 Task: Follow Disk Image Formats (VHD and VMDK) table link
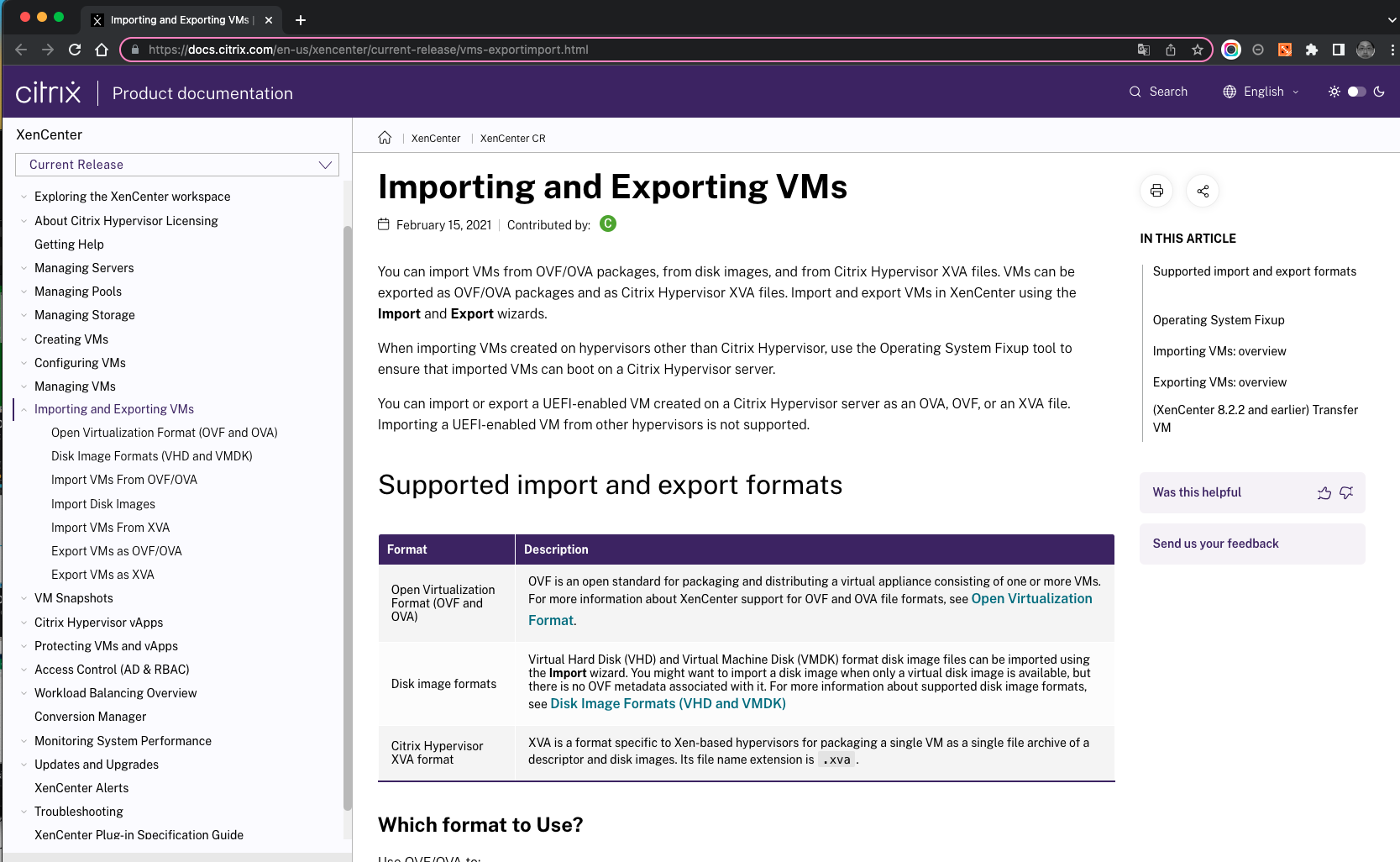[668, 704]
